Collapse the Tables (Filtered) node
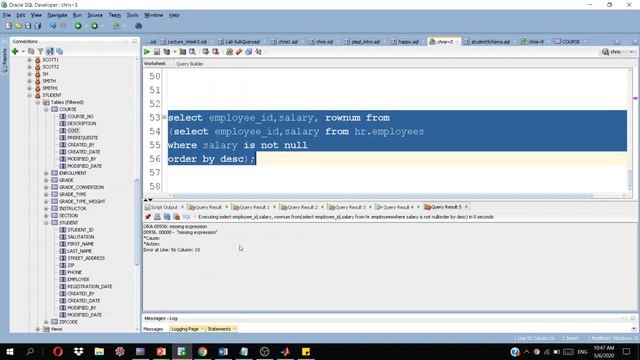The image size is (640, 360). [38, 102]
